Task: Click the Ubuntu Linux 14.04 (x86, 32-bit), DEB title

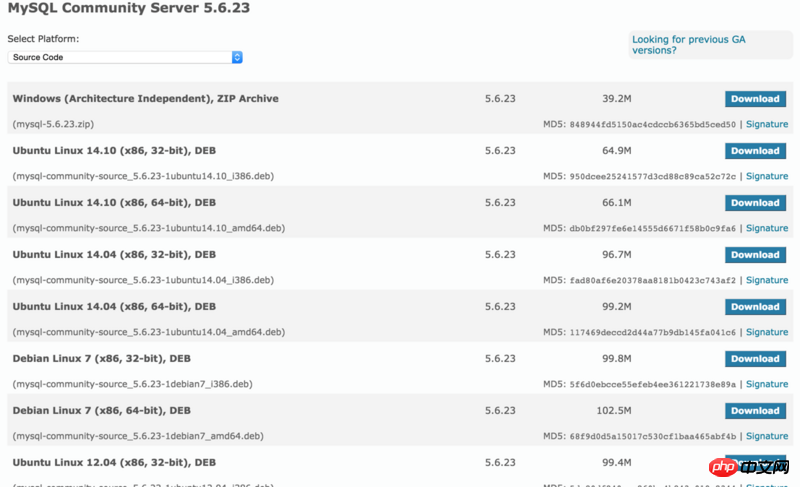Action: coord(114,254)
